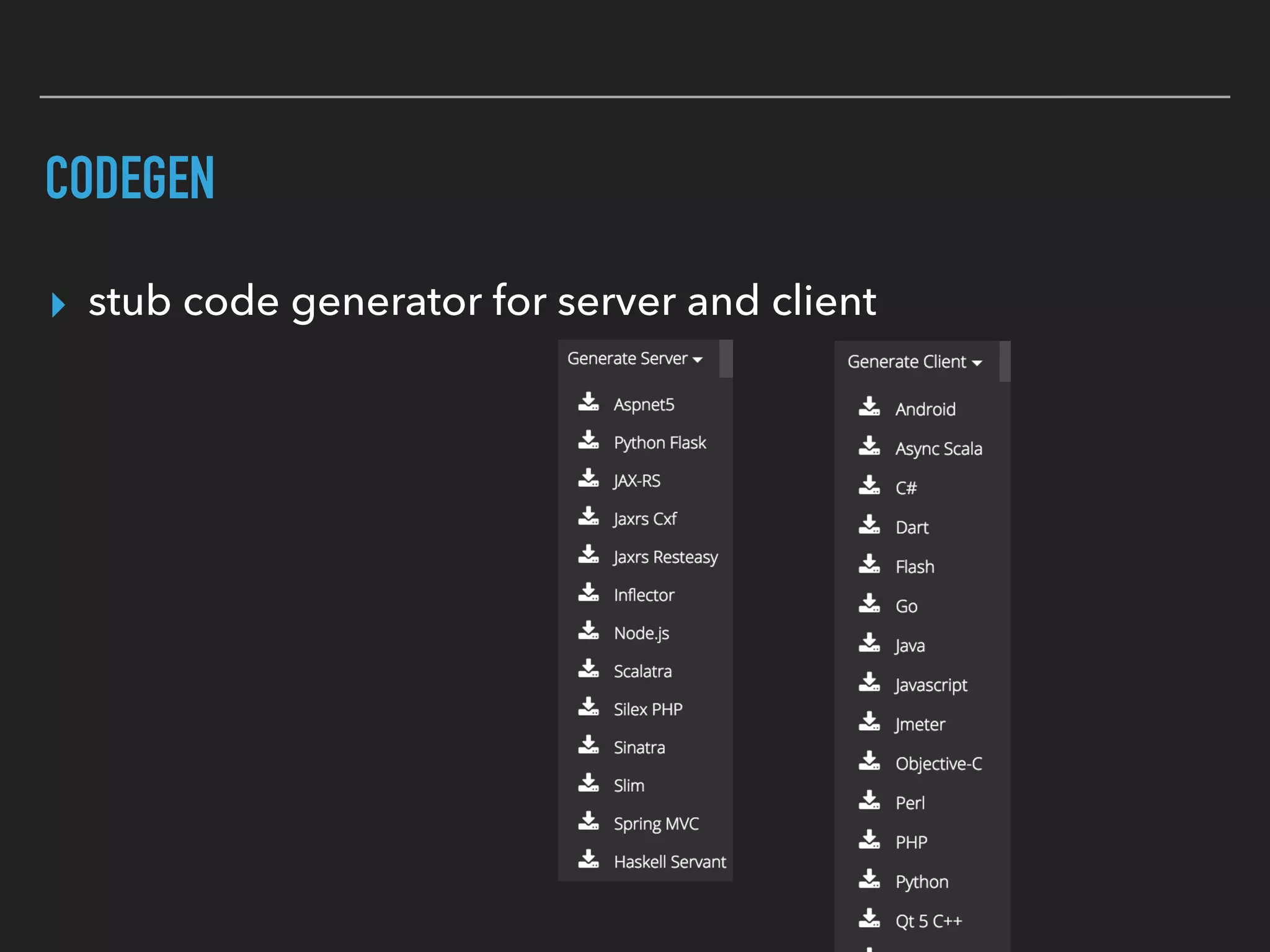
Task: Select Java client entry
Action: (x=910, y=646)
